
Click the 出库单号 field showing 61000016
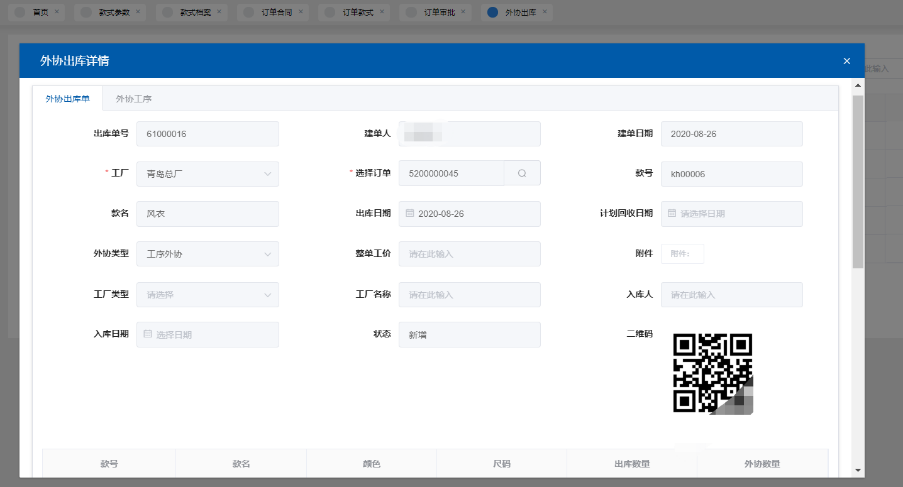point(209,134)
